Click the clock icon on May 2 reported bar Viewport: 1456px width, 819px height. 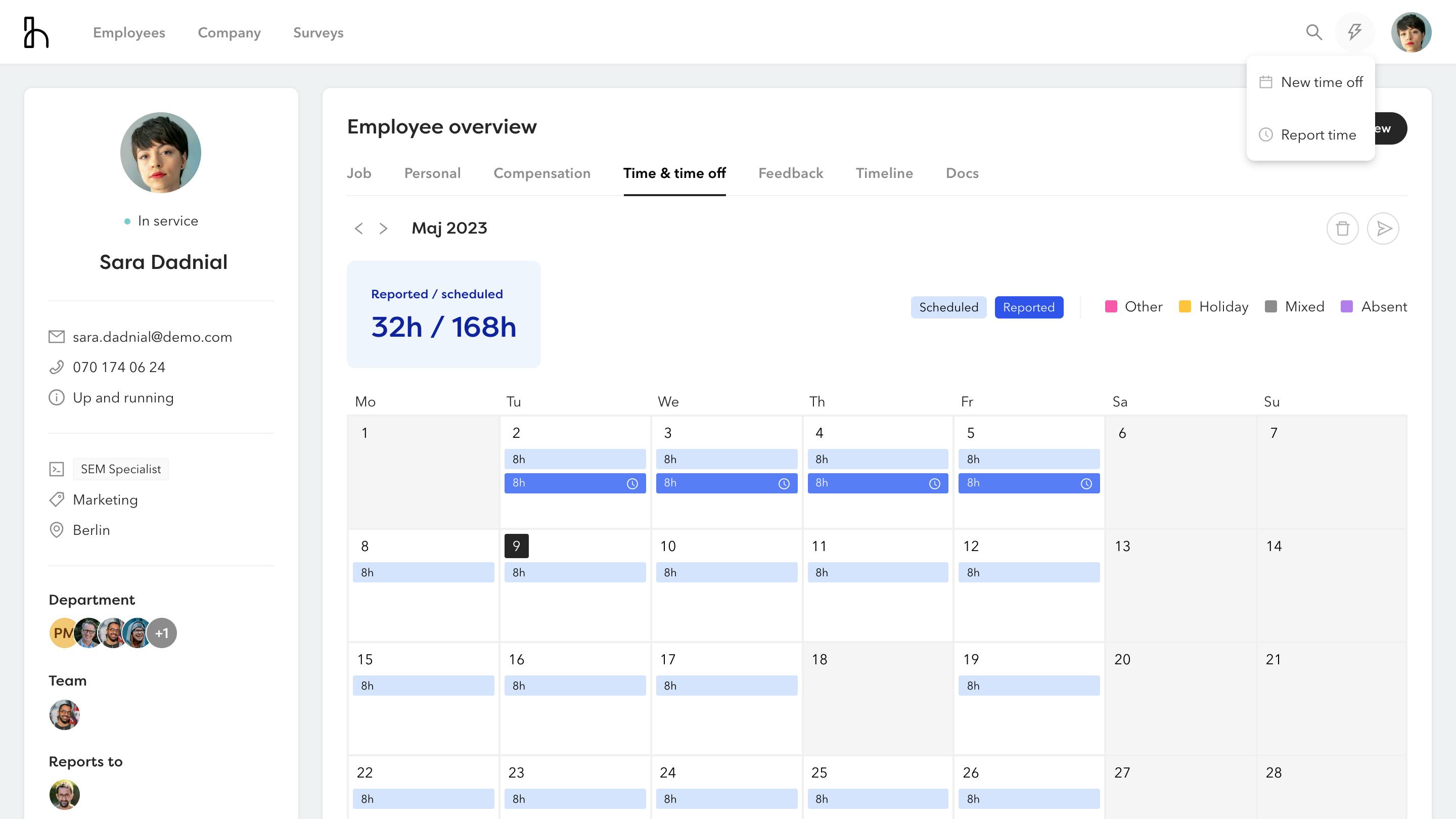pos(632,484)
